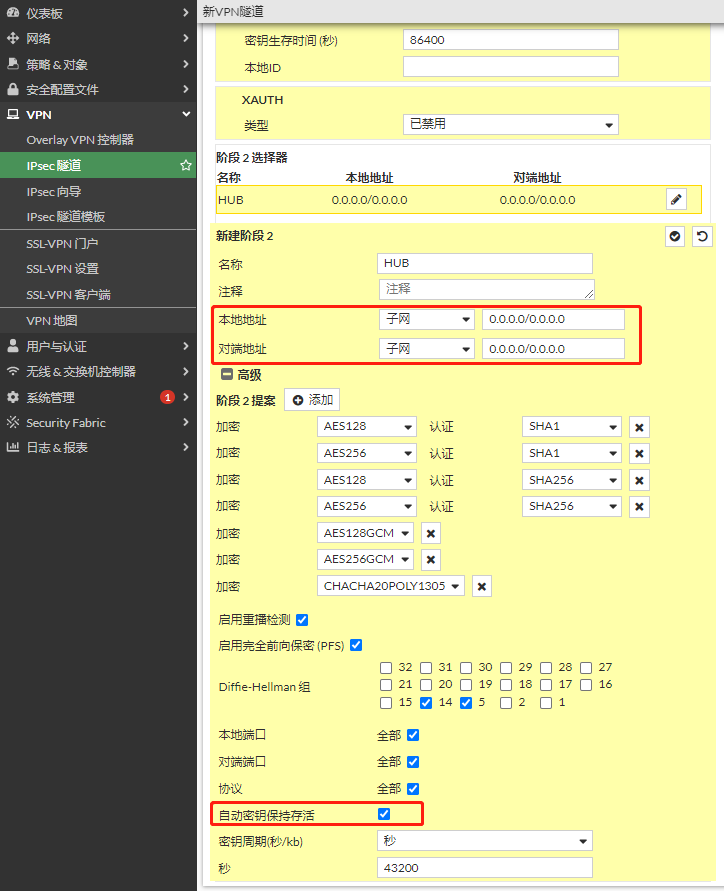This screenshot has width=724, height=891.
Task: Open the AES128GCM encryption dropdown
Action: 365,533
